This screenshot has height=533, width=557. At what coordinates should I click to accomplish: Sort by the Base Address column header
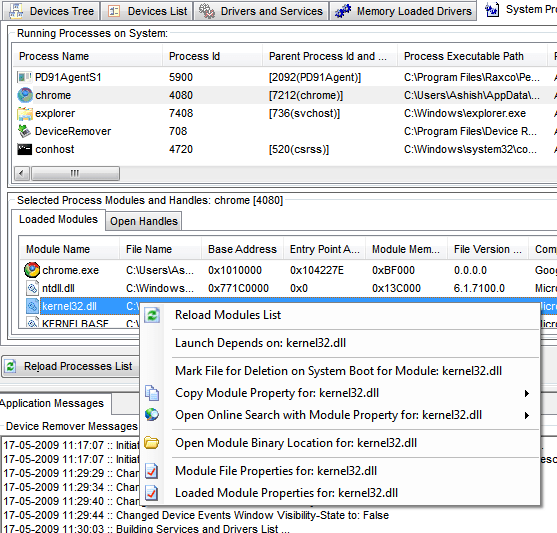(x=242, y=249)
